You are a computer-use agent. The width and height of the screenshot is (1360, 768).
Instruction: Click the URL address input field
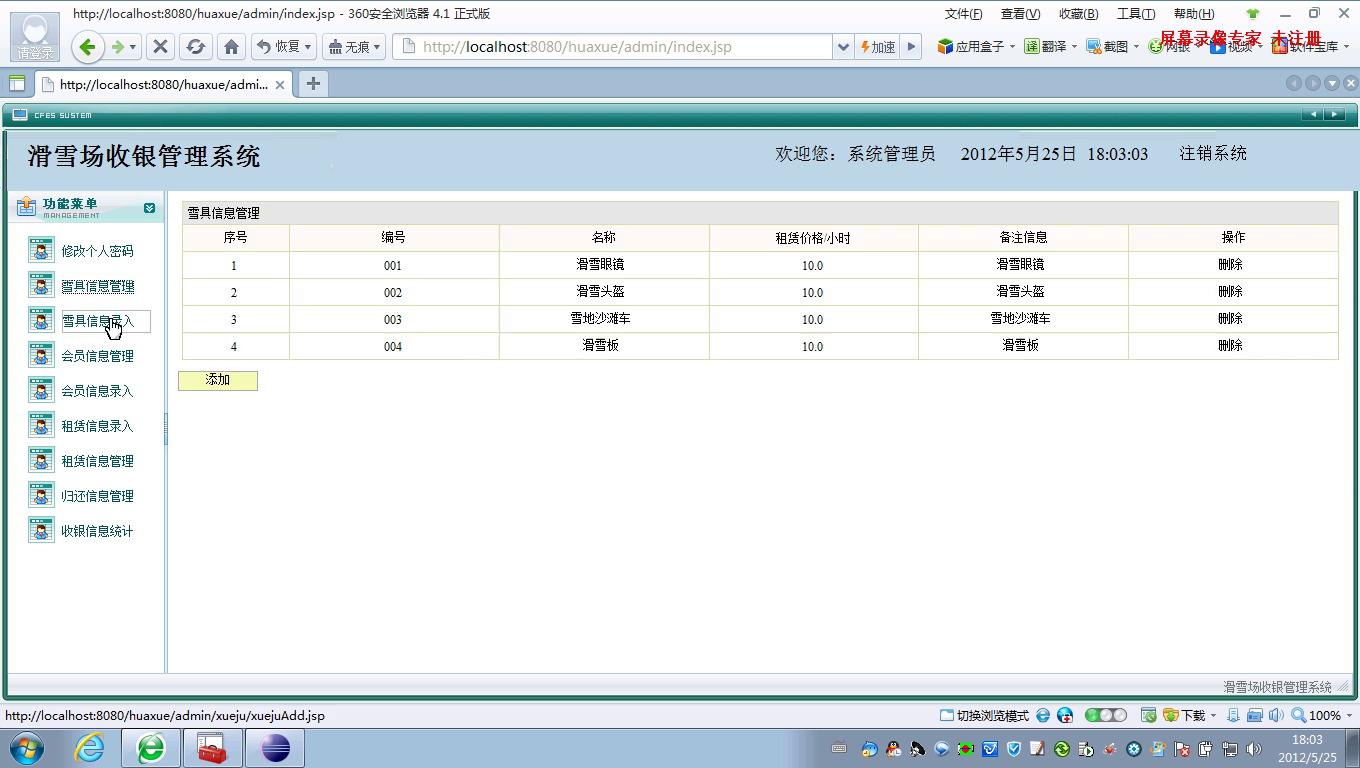coord(620,47)
